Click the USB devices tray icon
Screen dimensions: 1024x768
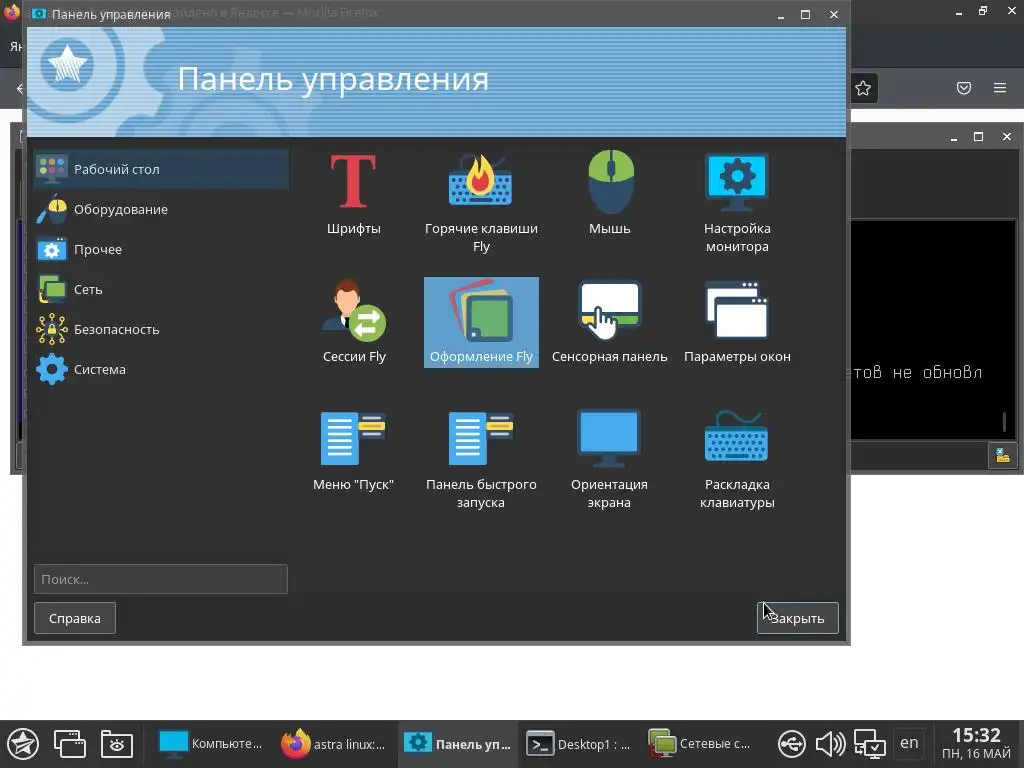(792, 744)
